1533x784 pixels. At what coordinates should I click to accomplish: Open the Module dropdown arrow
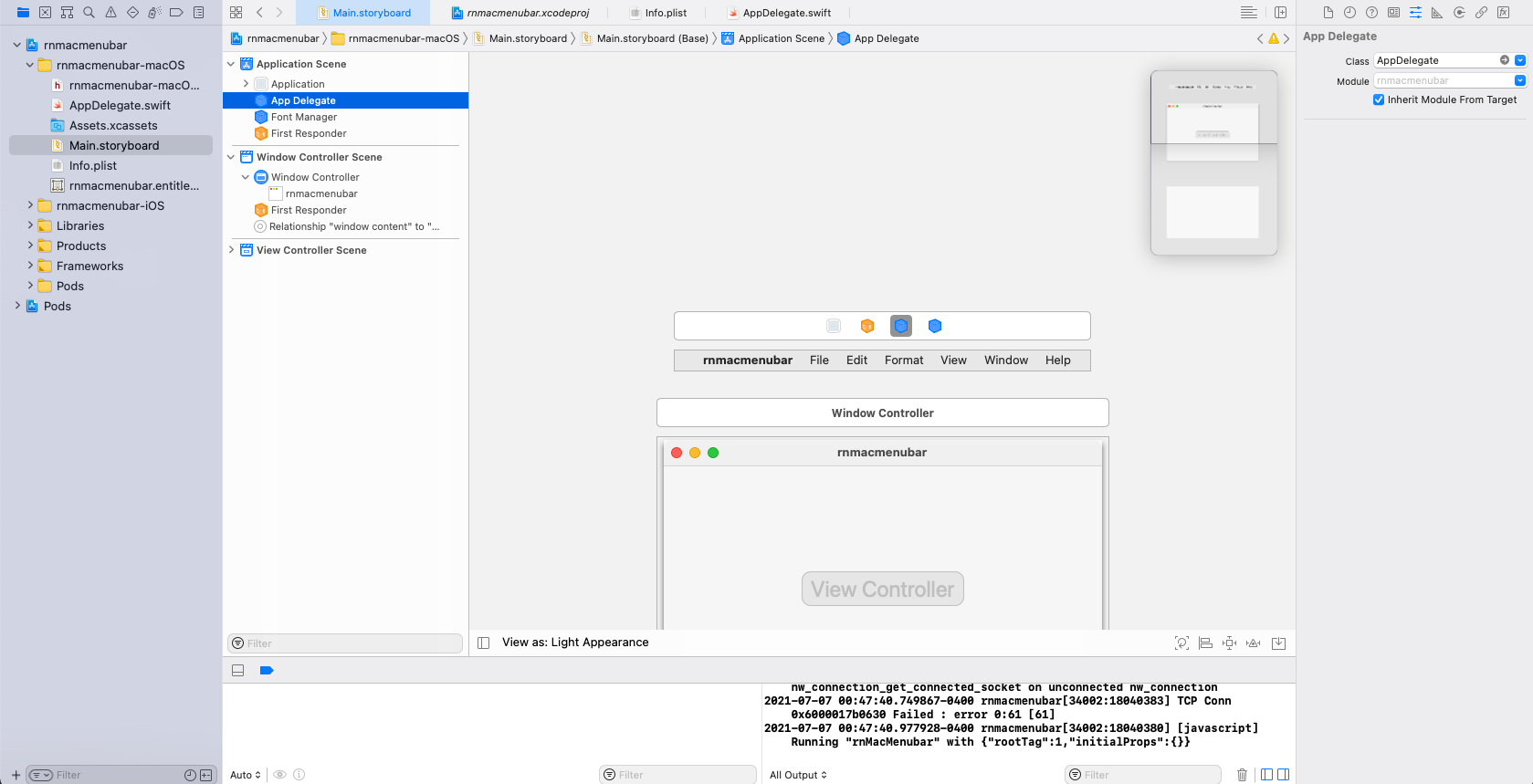[1520, 80]
